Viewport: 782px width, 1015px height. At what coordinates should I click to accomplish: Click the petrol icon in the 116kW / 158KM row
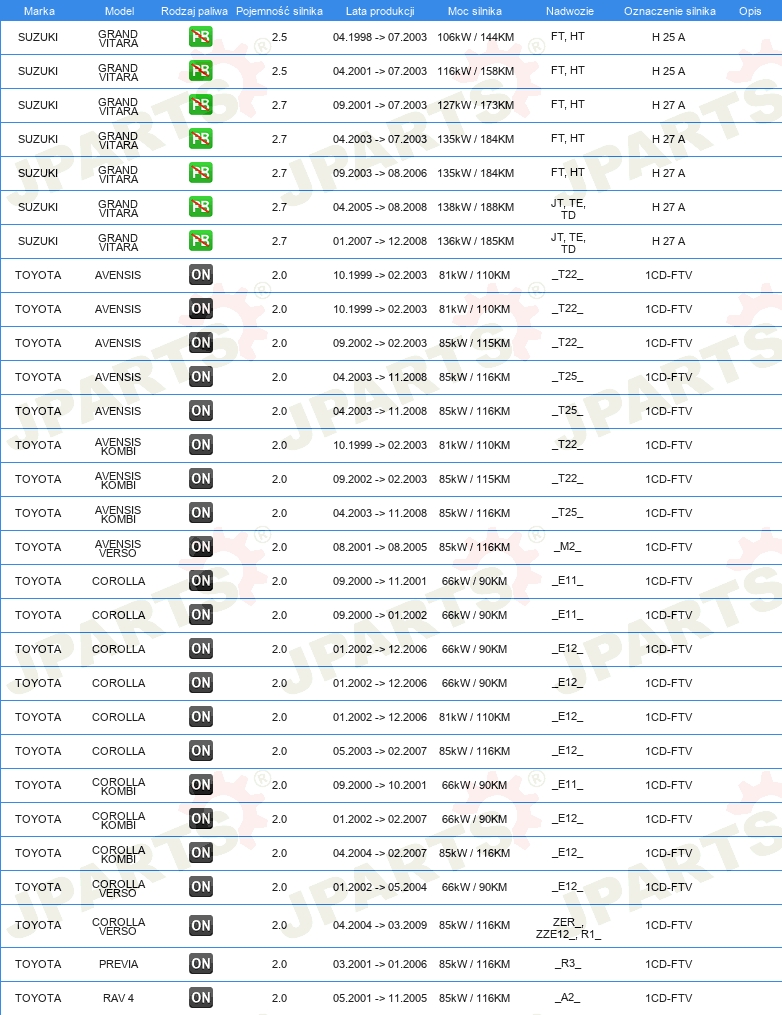pyautogui.click(x=201, y=71)
